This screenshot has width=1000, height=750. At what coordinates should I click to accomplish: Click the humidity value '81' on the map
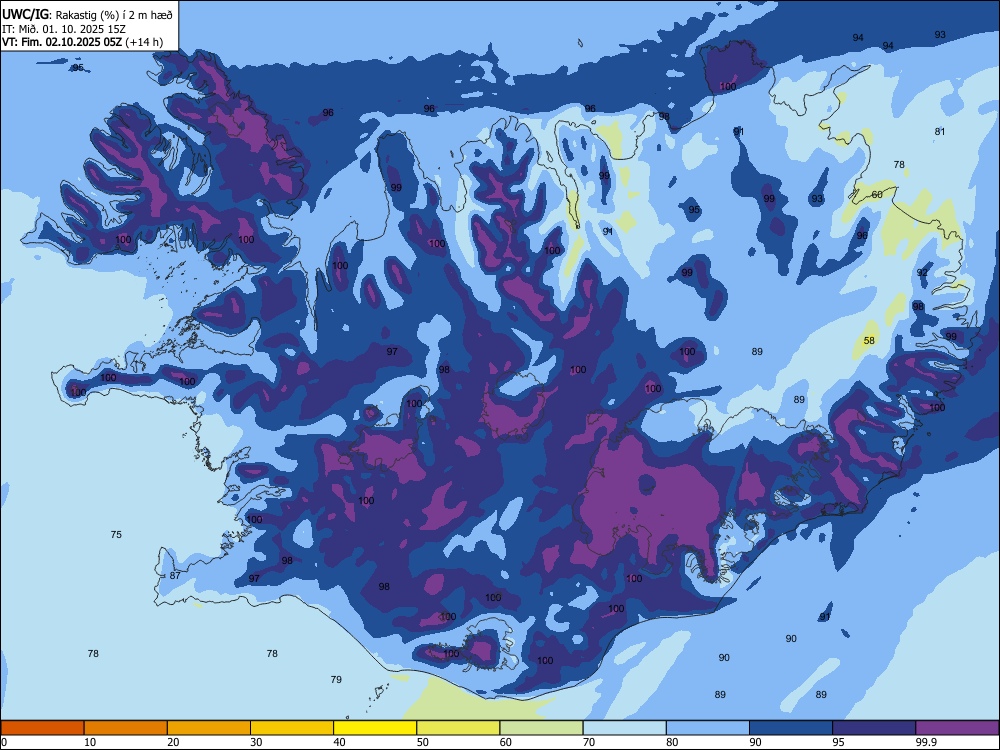tap(940, 131)
